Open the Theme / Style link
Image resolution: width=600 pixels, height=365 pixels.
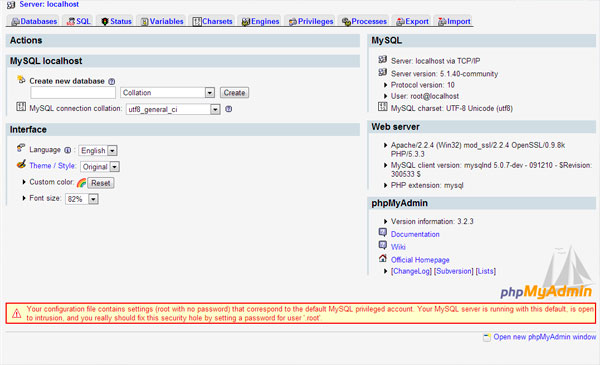point(52,166)
